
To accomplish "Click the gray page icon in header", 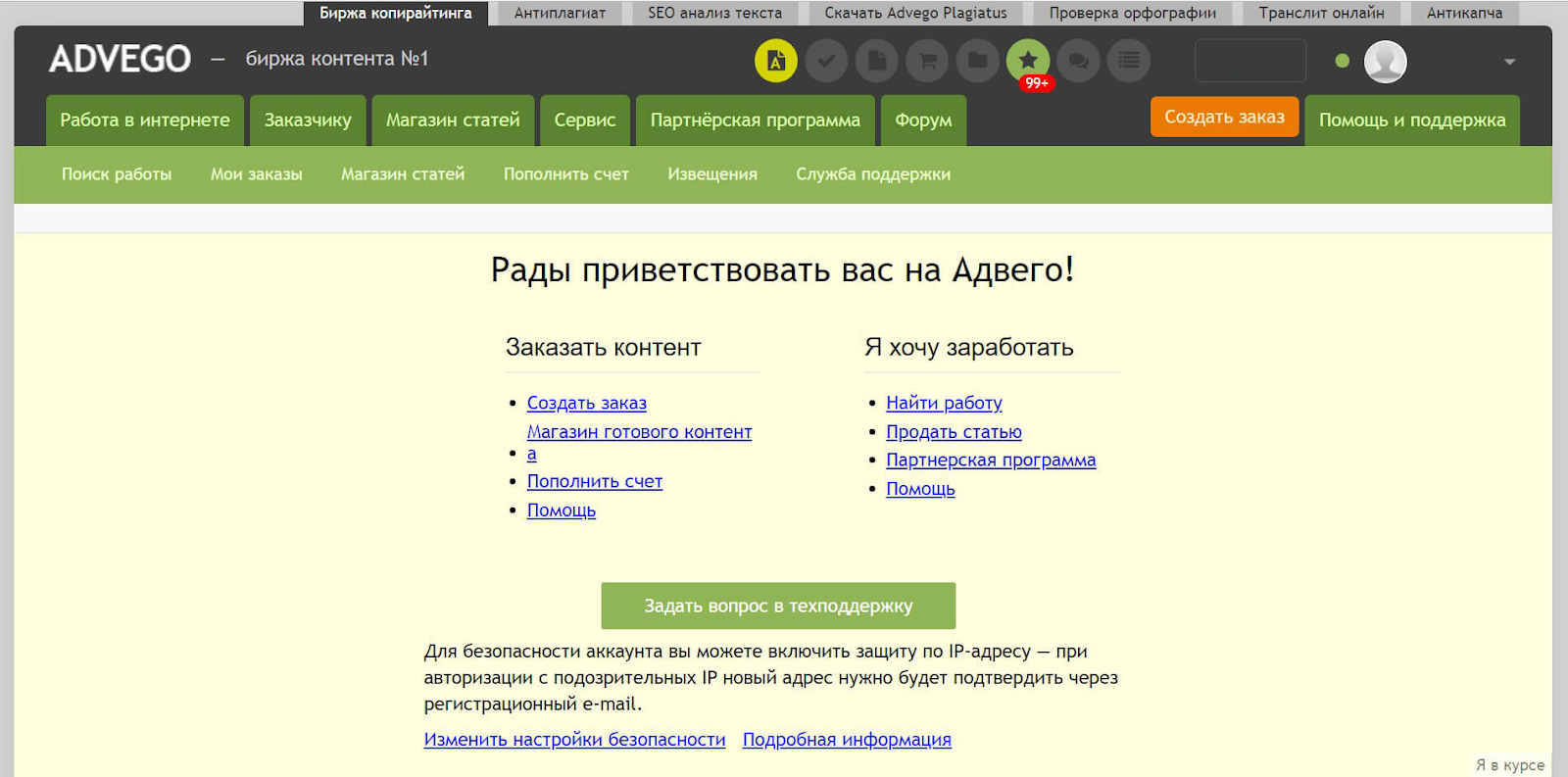I will (877, 61).
